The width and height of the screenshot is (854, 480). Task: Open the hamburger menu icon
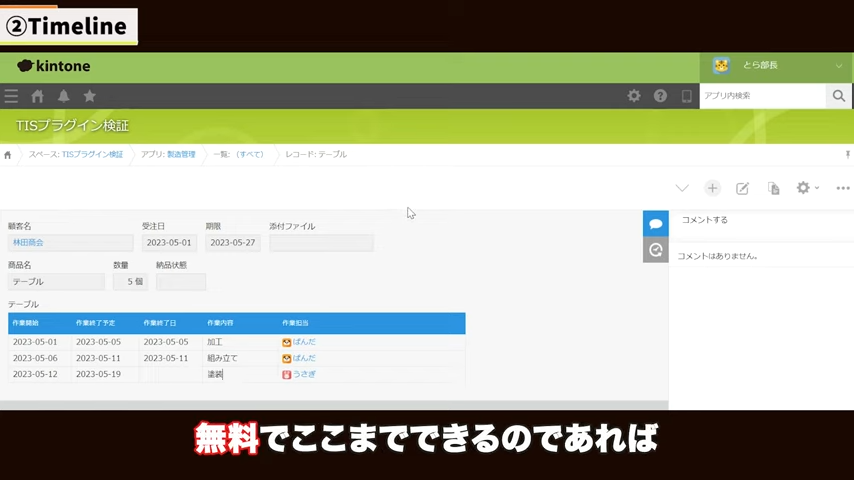11,96
